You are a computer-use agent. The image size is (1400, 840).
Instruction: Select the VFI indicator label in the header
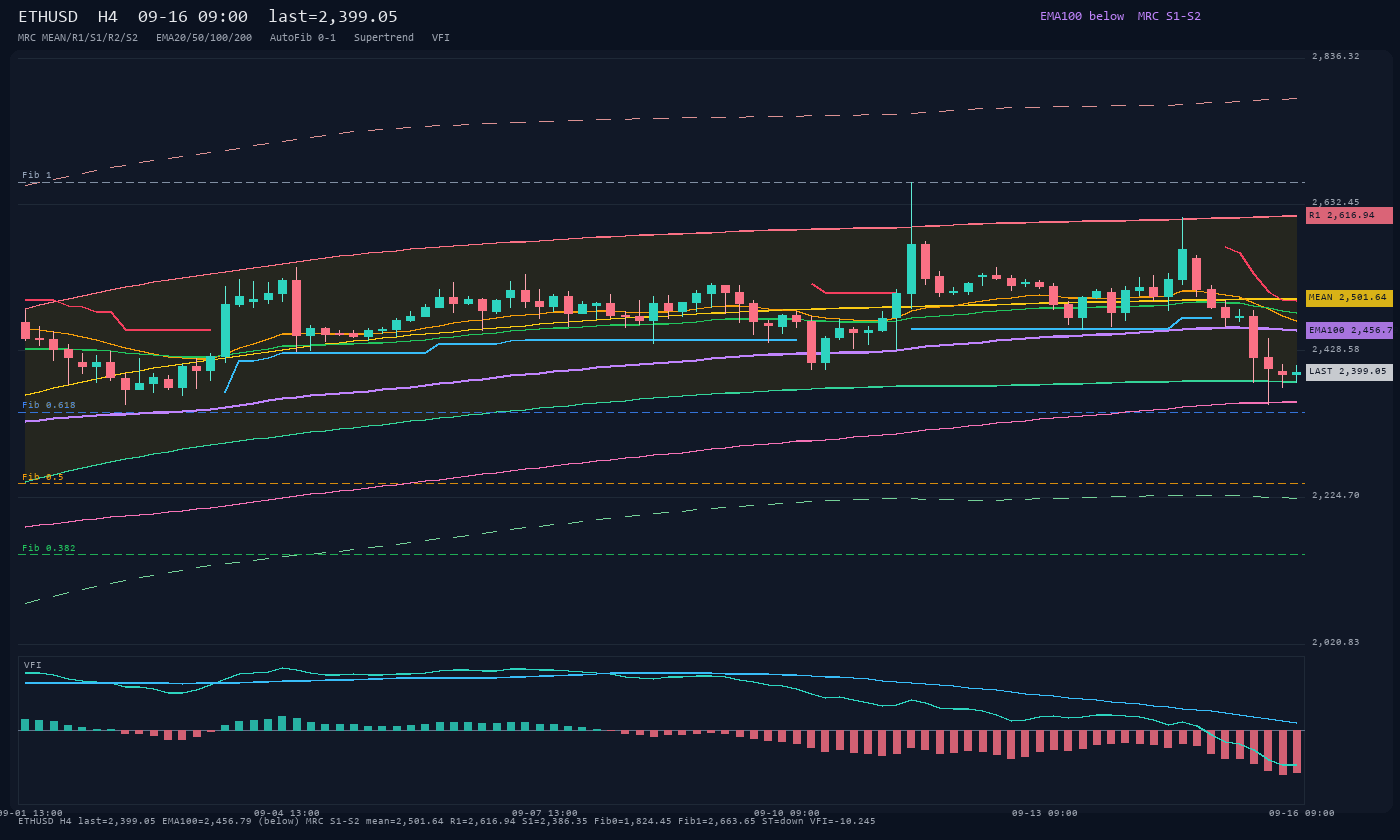[441, 38]
